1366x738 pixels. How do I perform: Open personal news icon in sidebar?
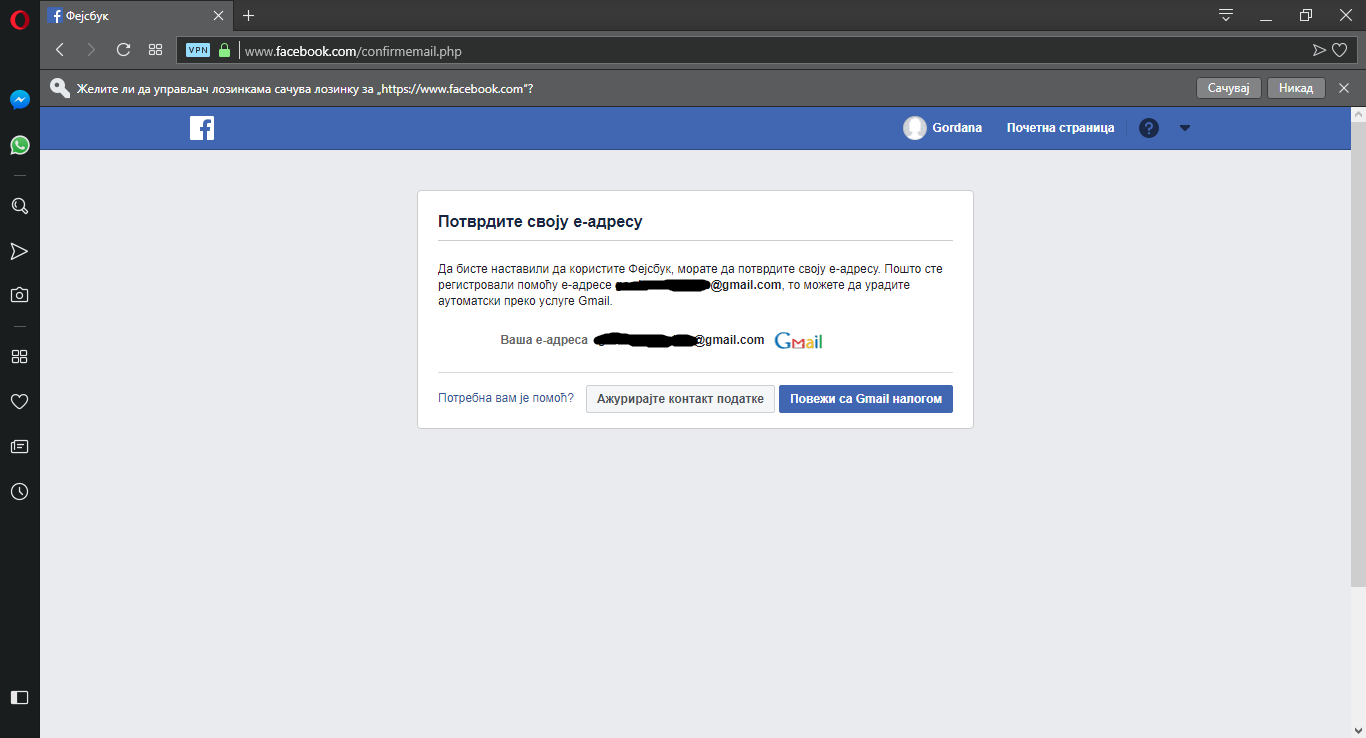coord(20,447)
